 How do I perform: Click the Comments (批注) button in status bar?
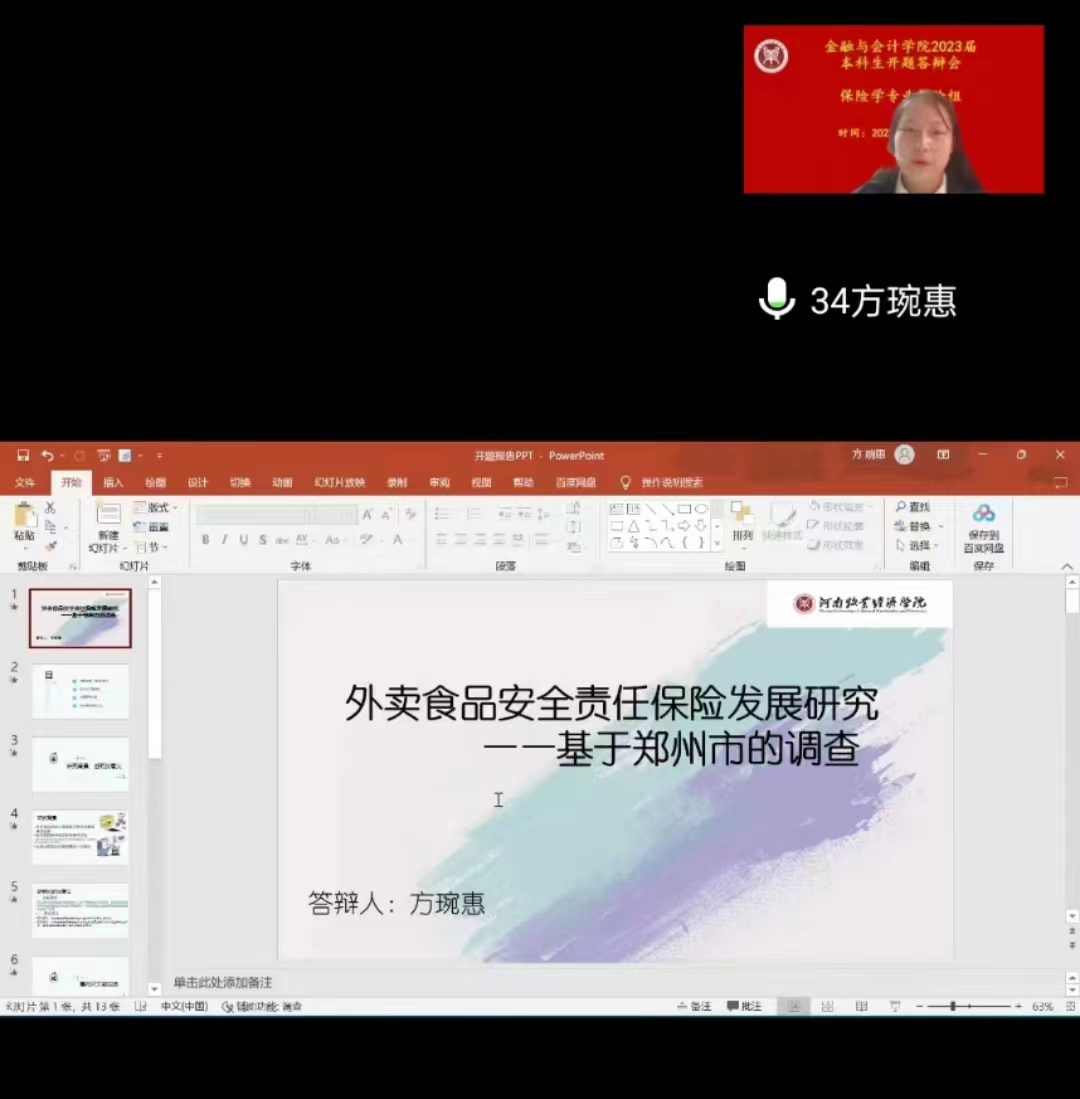(x=745, y=1007)
